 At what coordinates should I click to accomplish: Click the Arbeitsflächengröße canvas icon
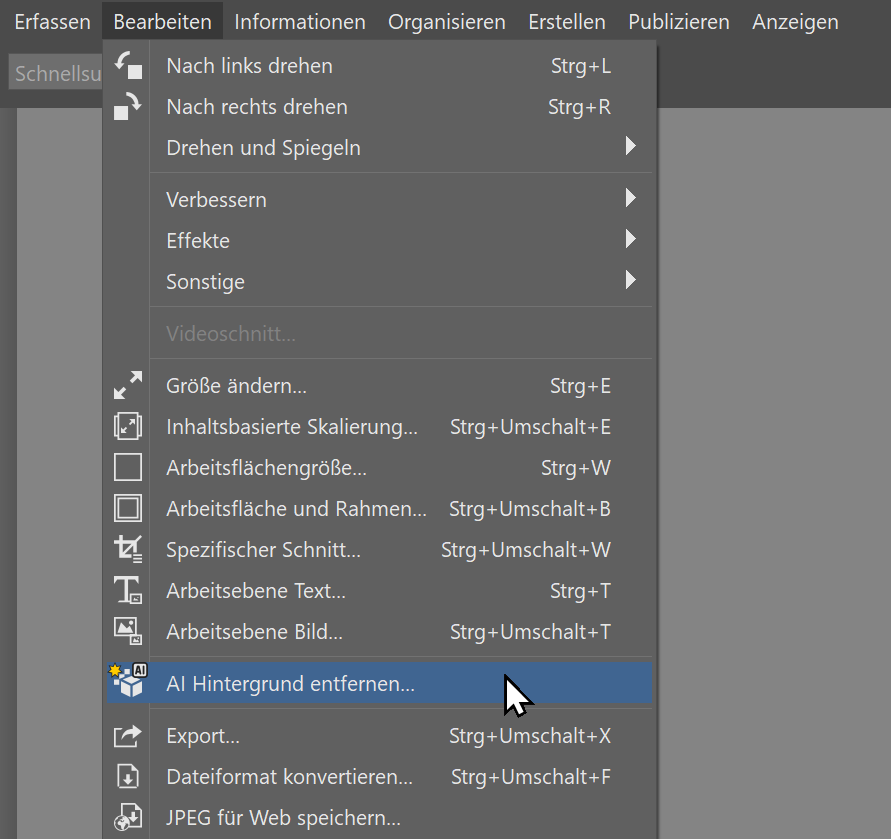tap(128, 467)
